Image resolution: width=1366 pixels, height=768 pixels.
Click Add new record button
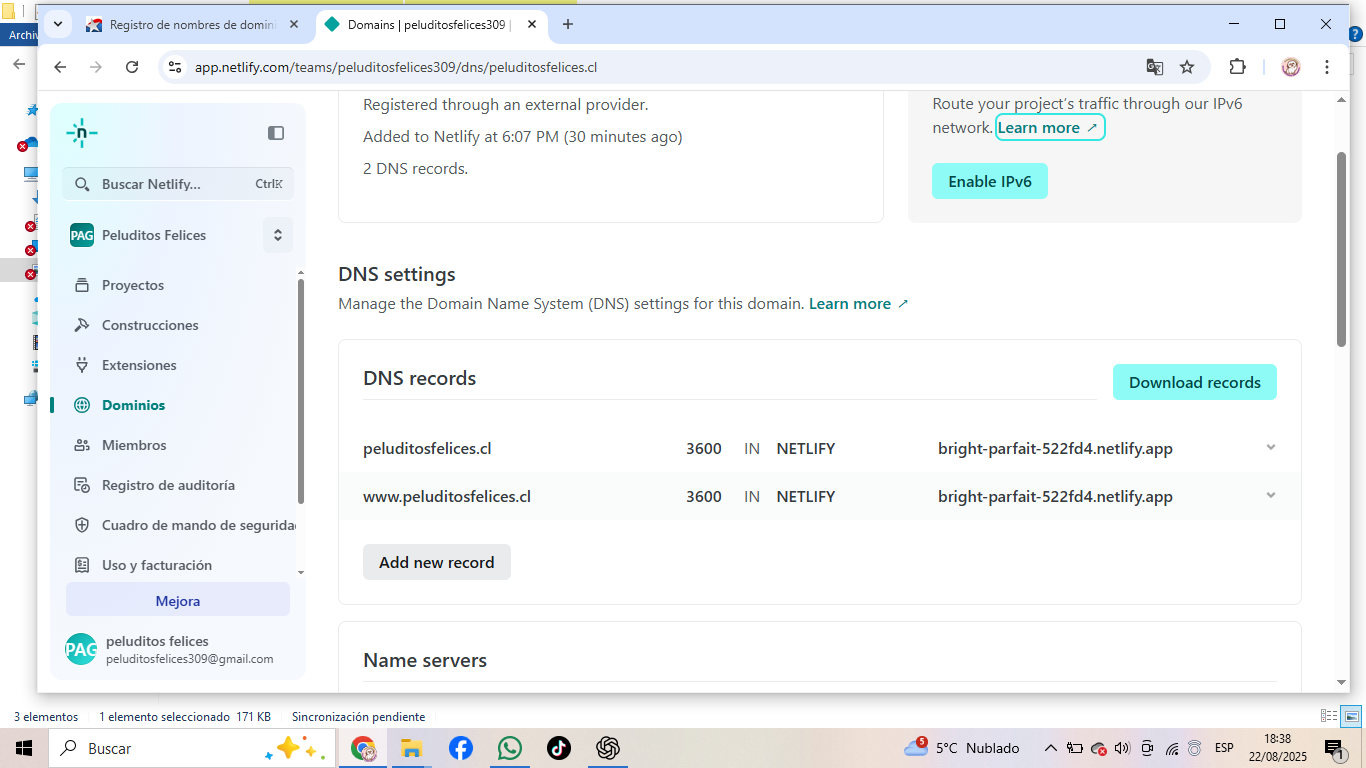[437, 562]
